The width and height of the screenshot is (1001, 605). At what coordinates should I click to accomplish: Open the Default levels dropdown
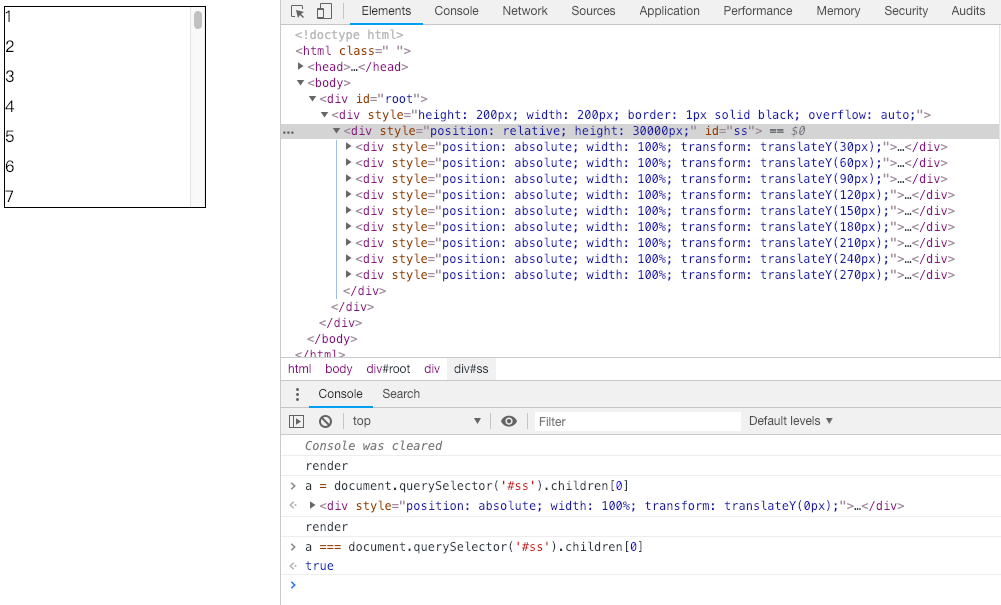point(790,421)
